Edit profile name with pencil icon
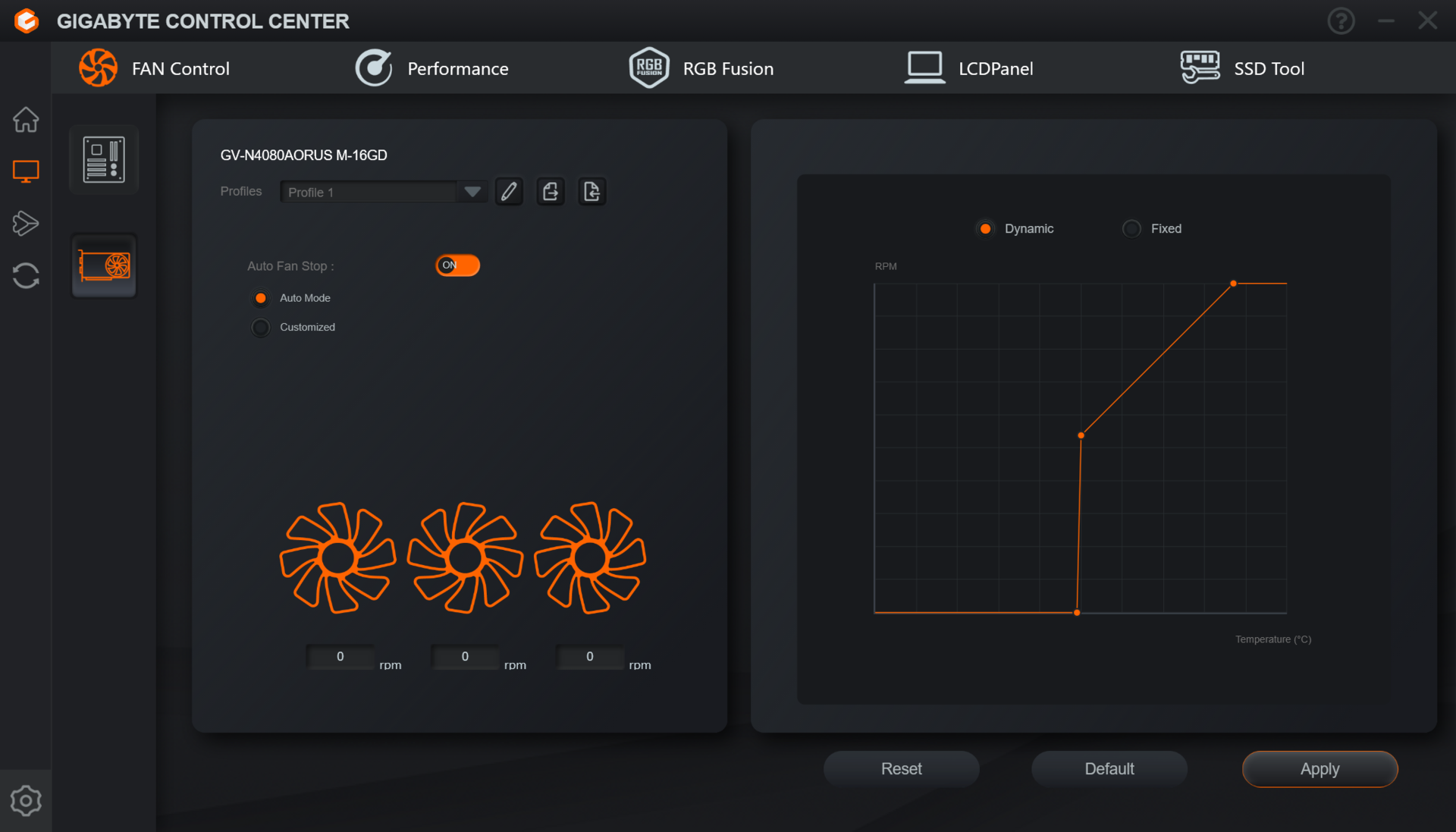This screenshot has width=1456, height=832. [x=509, y=192]
